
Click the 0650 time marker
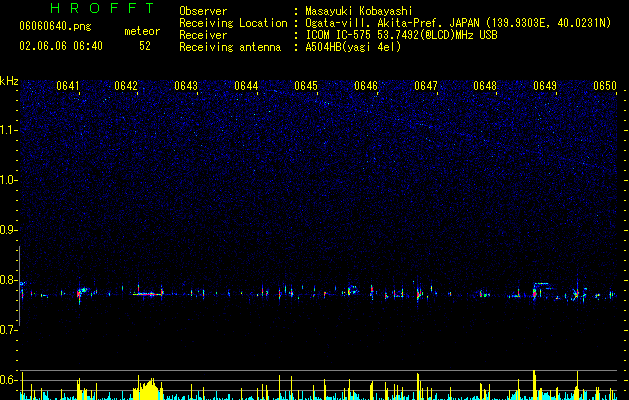[x=605, y=86]
